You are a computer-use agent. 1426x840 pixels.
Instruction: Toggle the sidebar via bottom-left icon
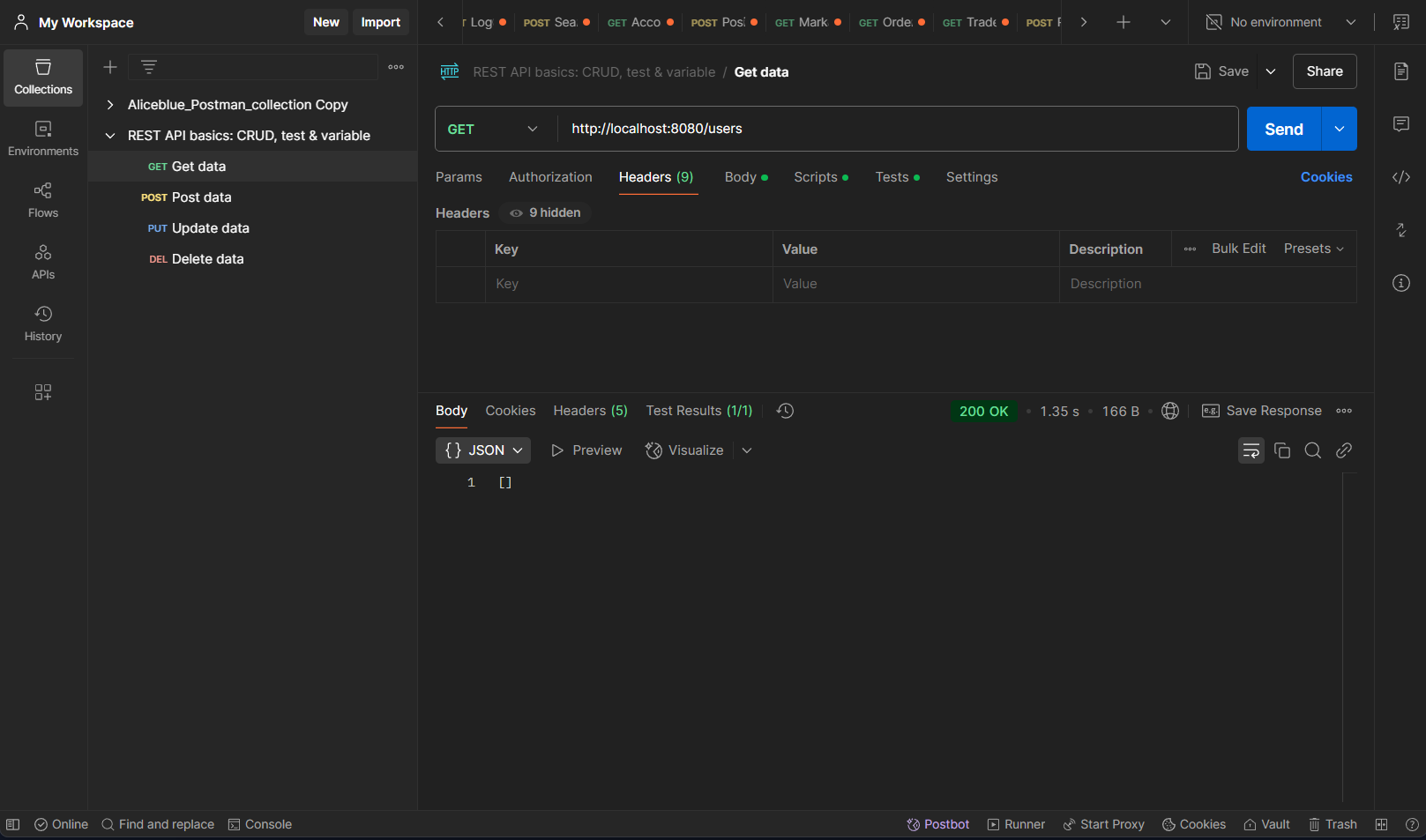pyautogui.click(x=13, y=825)
